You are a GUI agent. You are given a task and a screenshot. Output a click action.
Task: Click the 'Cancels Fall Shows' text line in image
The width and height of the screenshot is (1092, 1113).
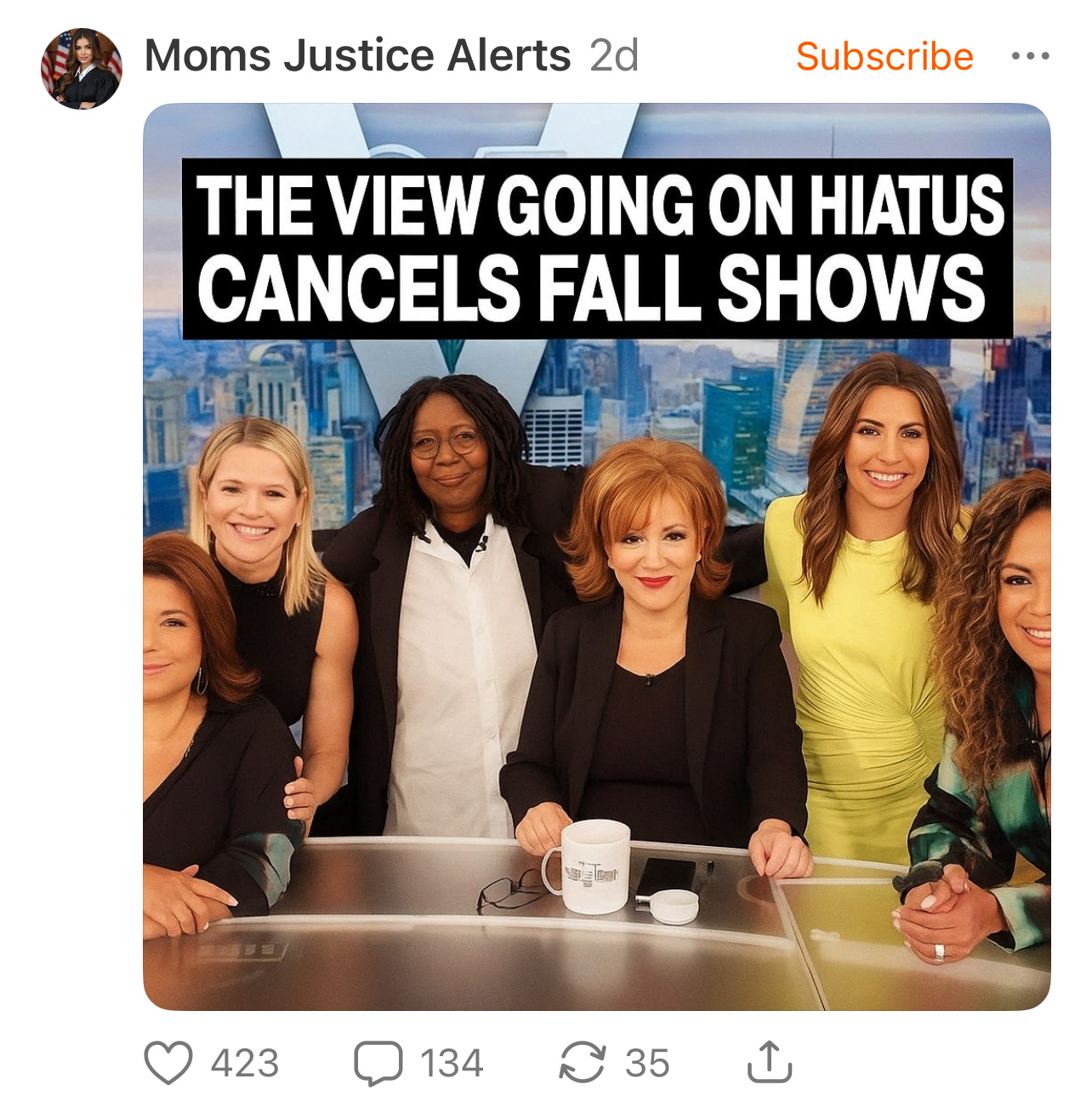click(x=592, y=287)
